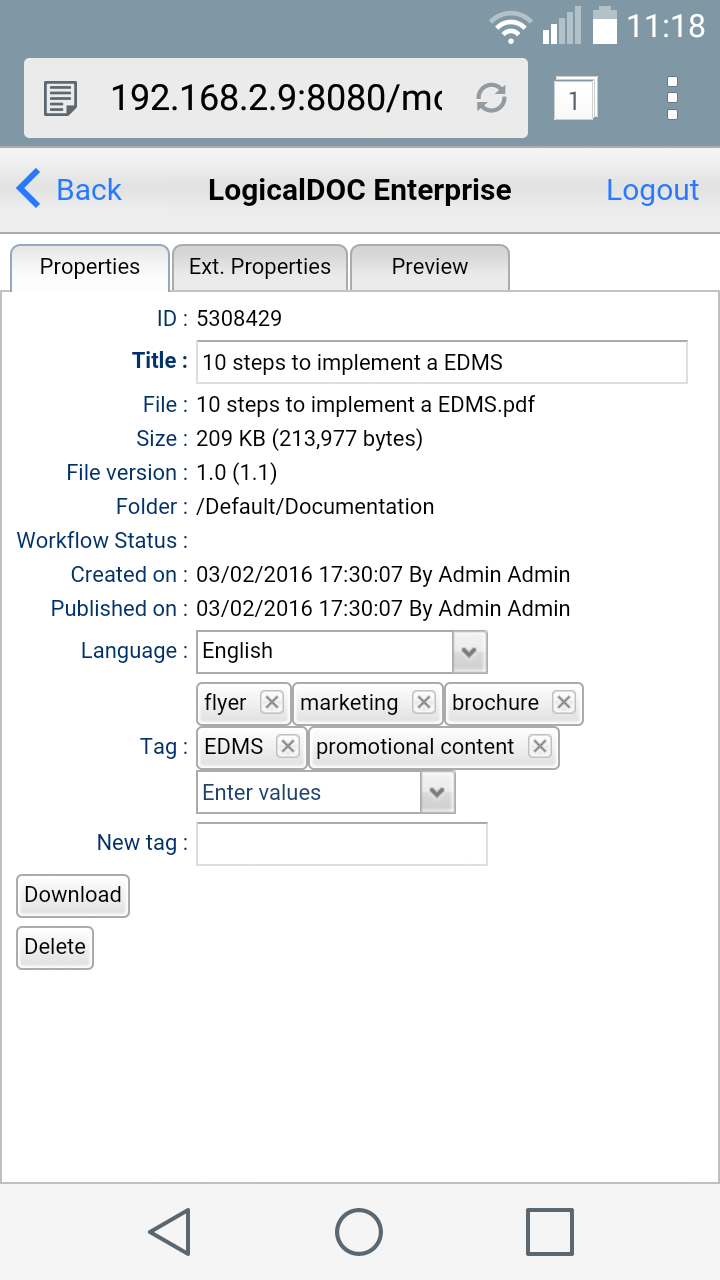Tap the ID value 5308429
This screenshot has width=720, height=1280.
[x=239, y=319]
